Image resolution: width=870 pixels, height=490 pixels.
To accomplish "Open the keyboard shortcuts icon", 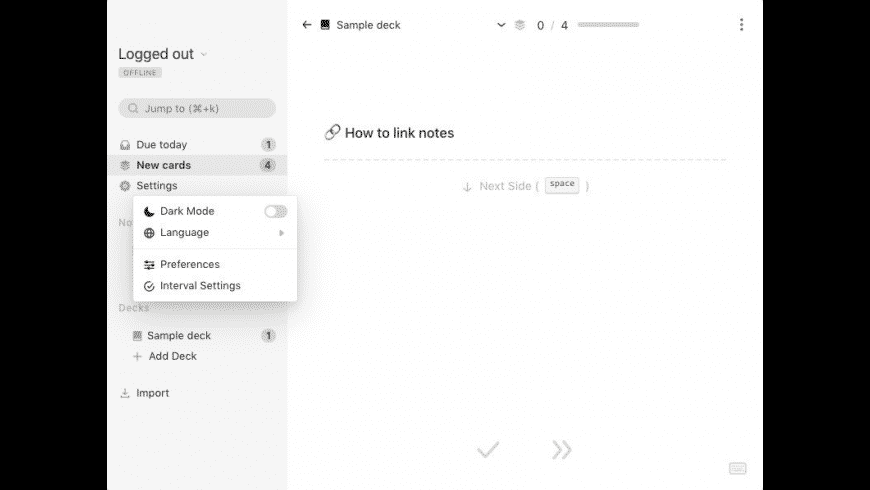I will [737, 468].
